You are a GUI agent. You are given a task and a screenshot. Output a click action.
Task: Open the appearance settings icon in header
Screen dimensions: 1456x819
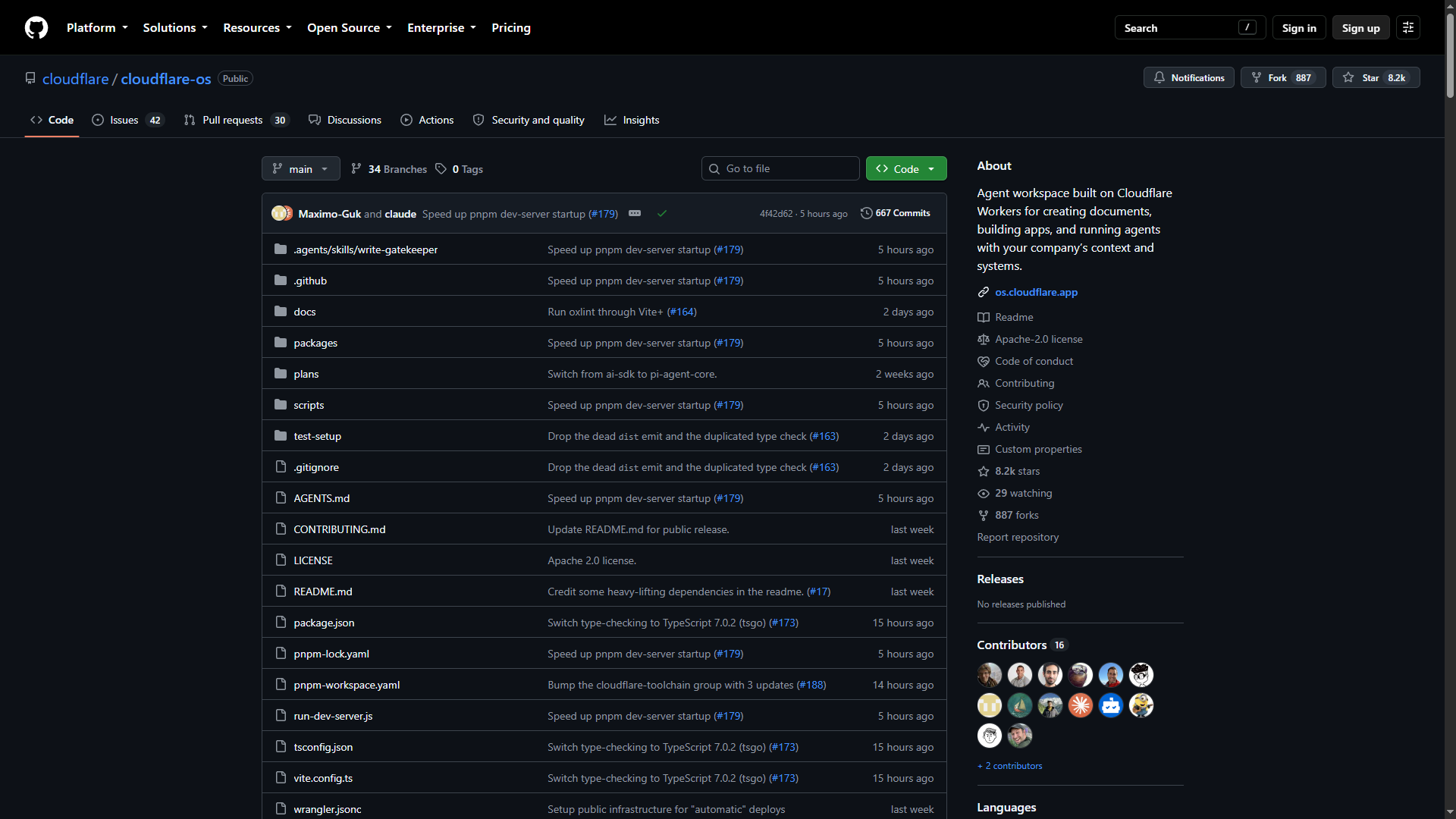coord(1408,27)
